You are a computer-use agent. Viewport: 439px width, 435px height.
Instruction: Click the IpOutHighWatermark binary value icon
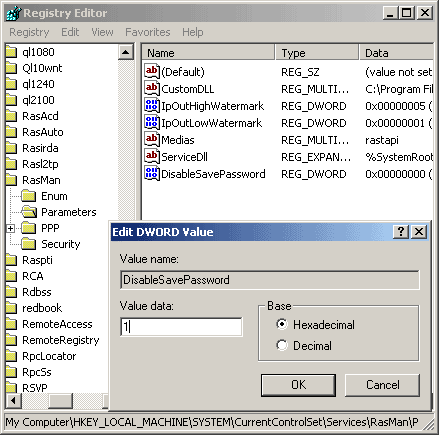pos(152,106)
